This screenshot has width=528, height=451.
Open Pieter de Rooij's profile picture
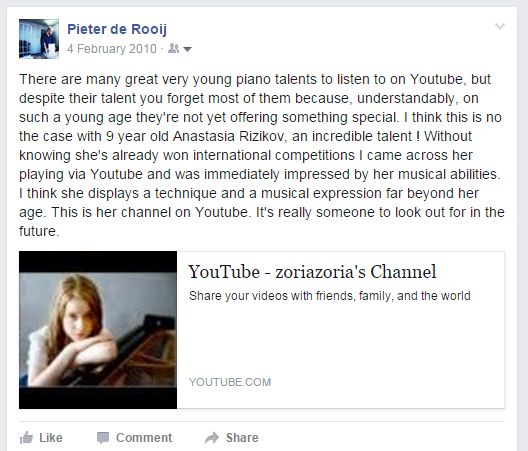point(39,39)
